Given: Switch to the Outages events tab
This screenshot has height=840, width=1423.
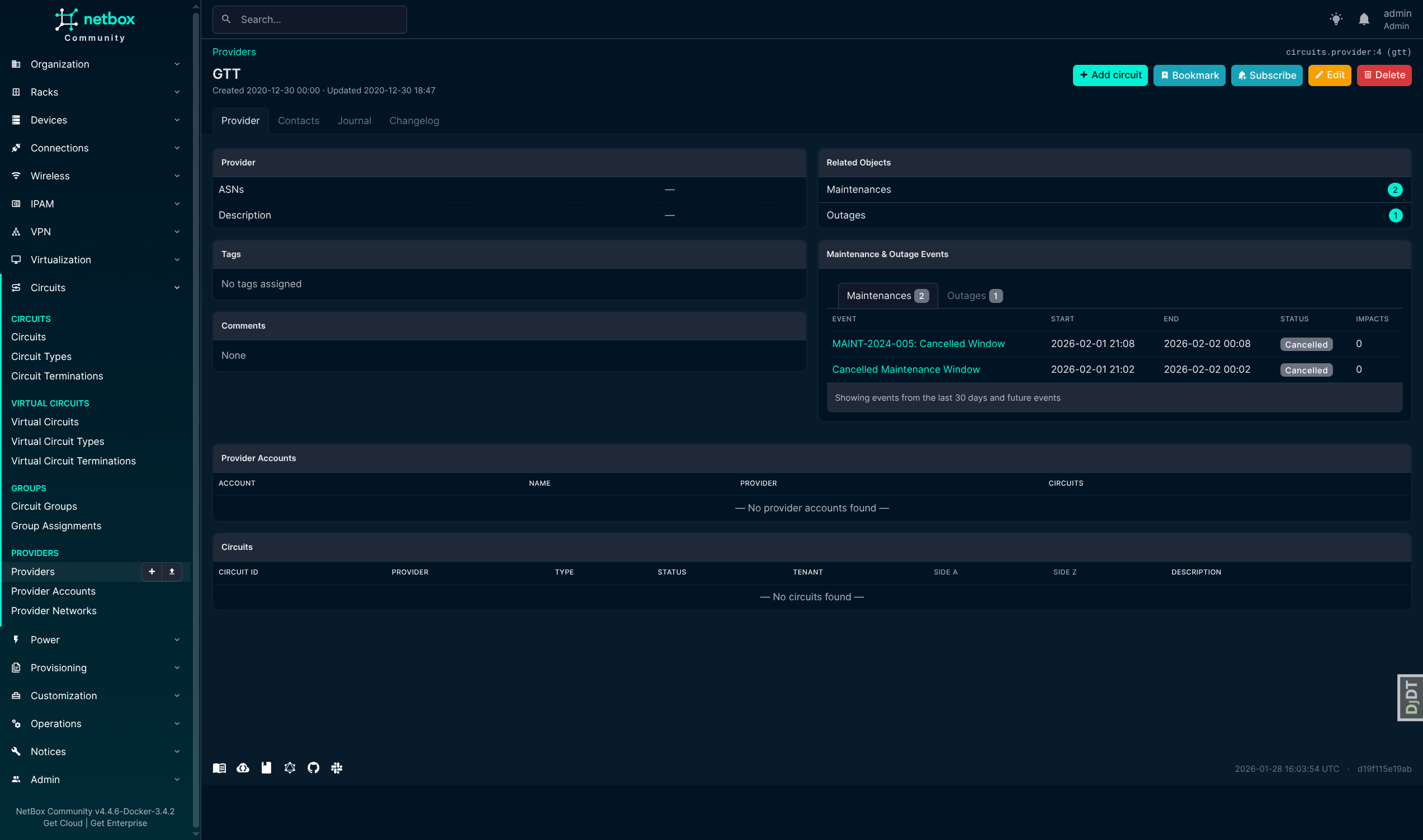Looking at the screenshot, I should point(974,296).
